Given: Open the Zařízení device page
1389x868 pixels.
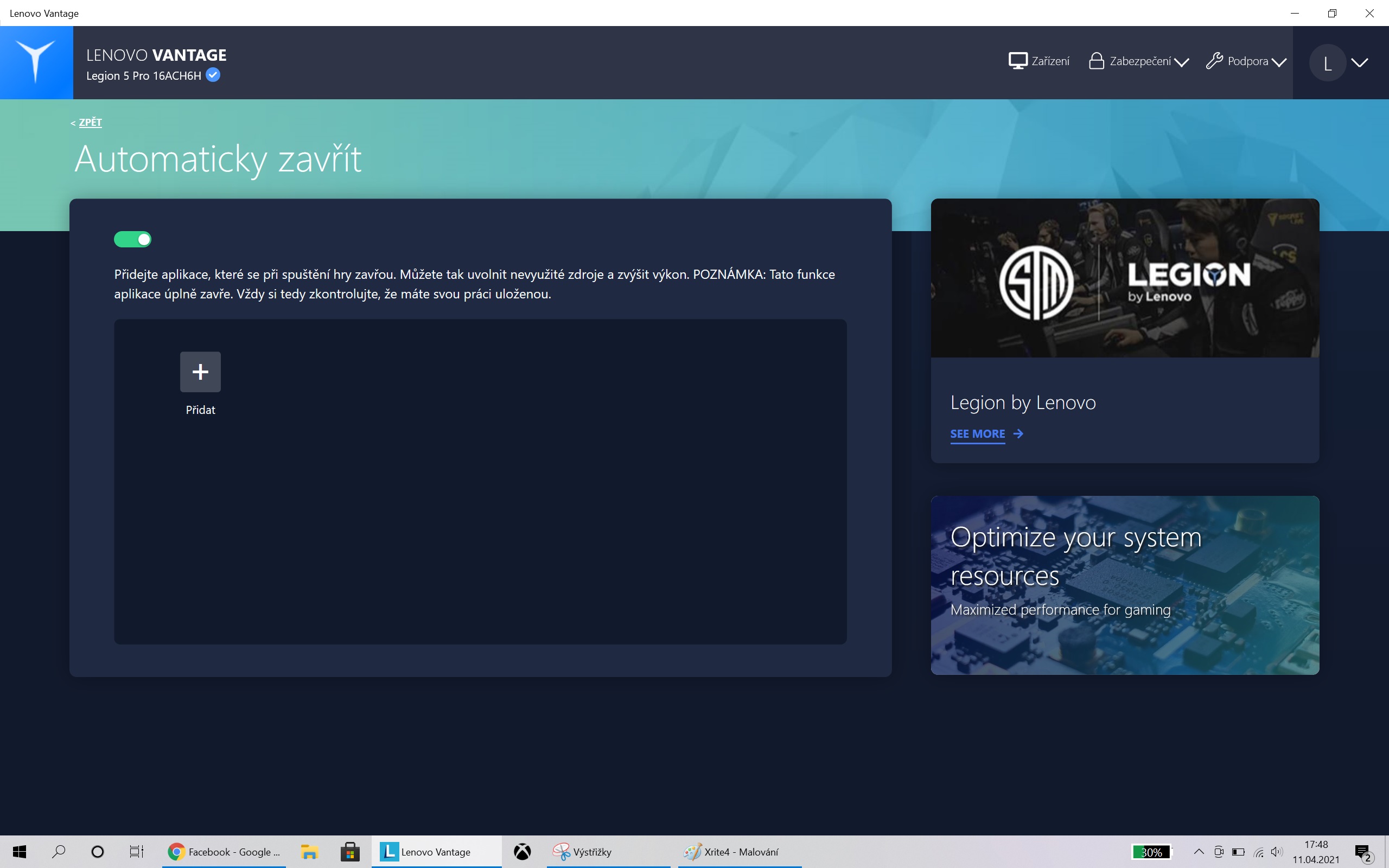Looking at the screenshot, I should point(1039,61).
